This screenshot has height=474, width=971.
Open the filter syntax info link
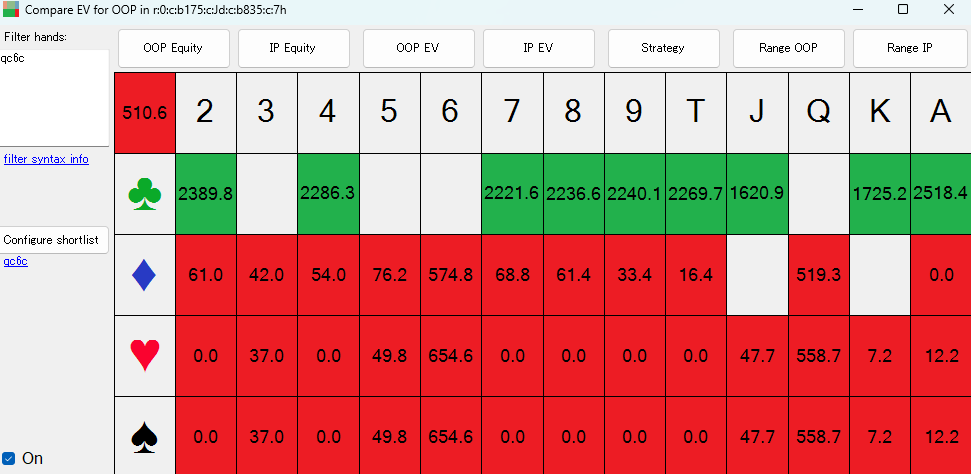(x=46, y=159)
